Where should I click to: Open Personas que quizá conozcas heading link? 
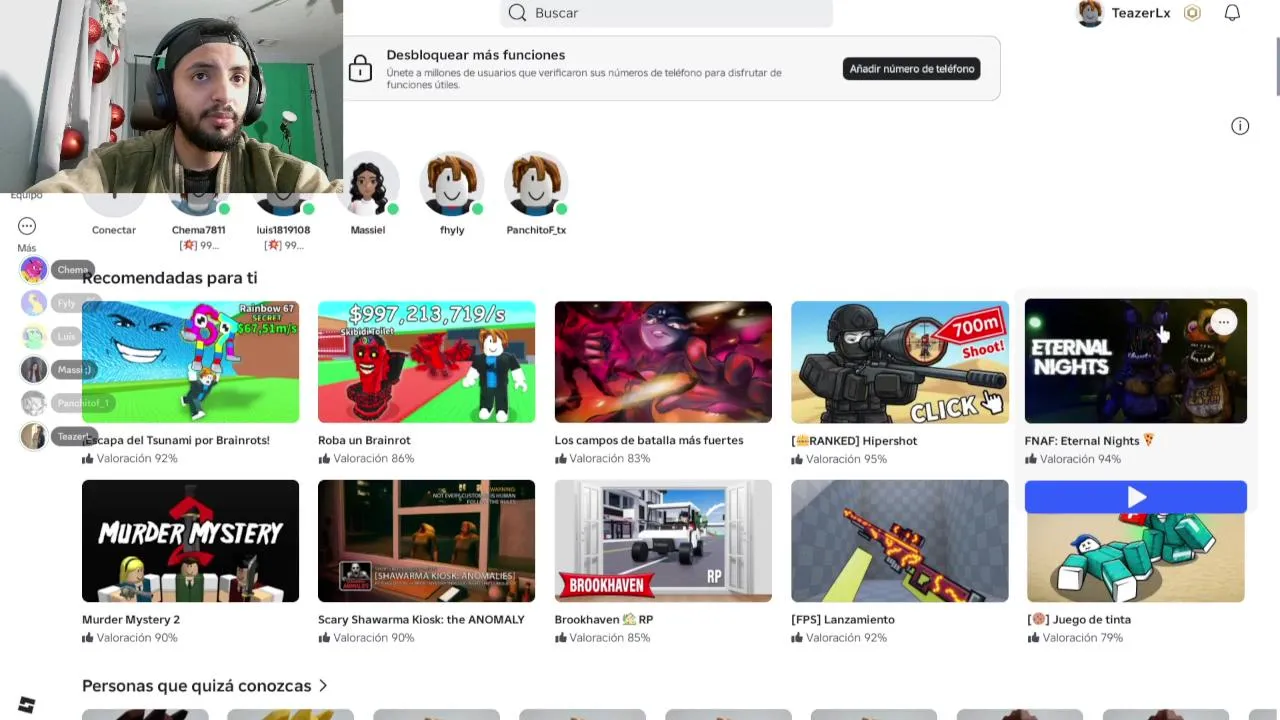click(197, 686)
